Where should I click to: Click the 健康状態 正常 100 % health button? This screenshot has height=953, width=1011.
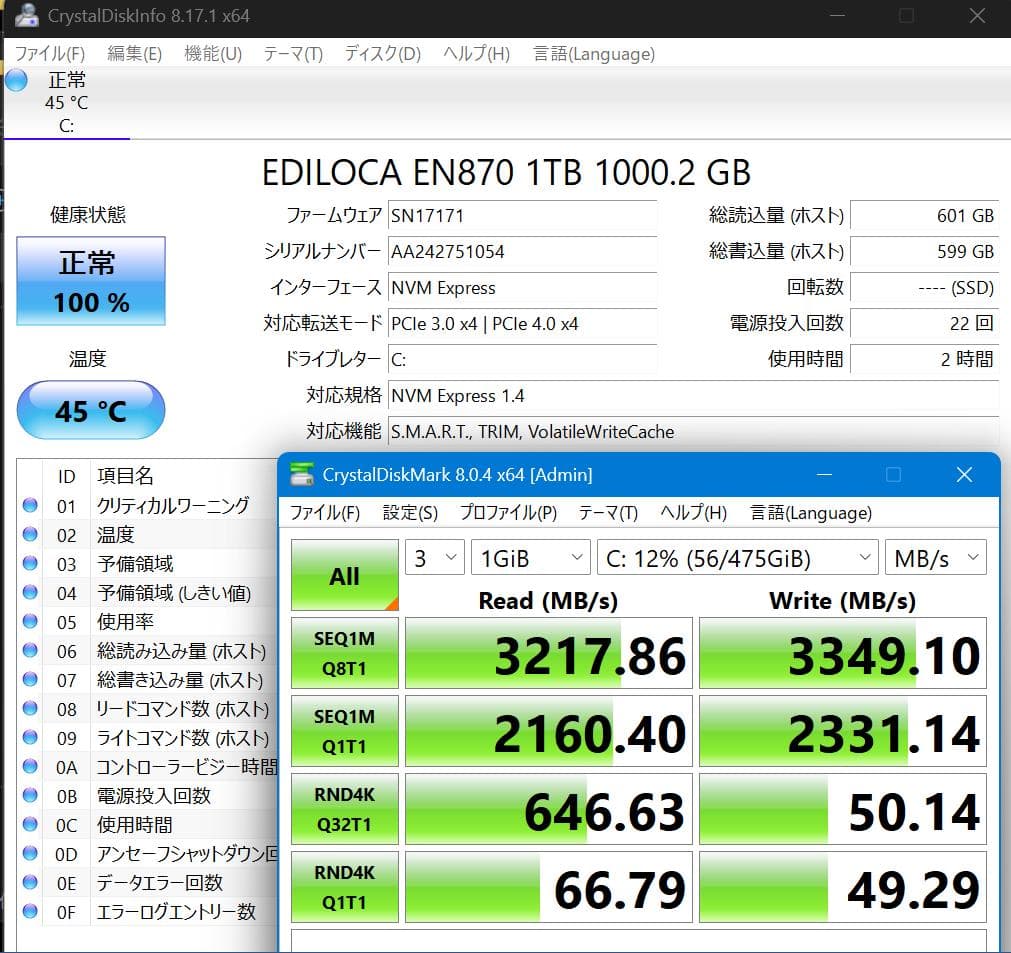pyautogui.click(x=90, y=281)
